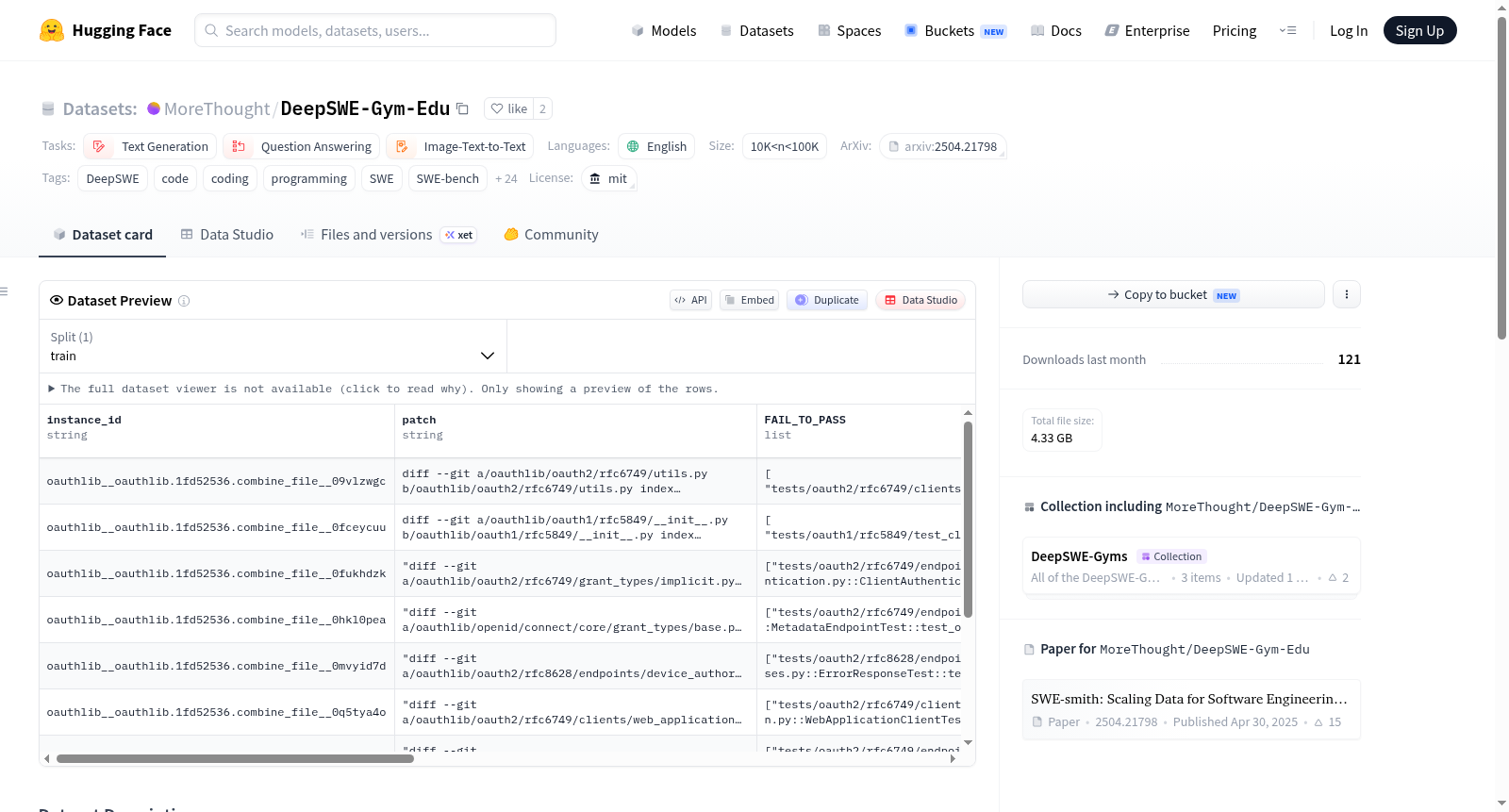Click the like count number 2
This screenshot has height=812, width=1509.
point(542,108)
